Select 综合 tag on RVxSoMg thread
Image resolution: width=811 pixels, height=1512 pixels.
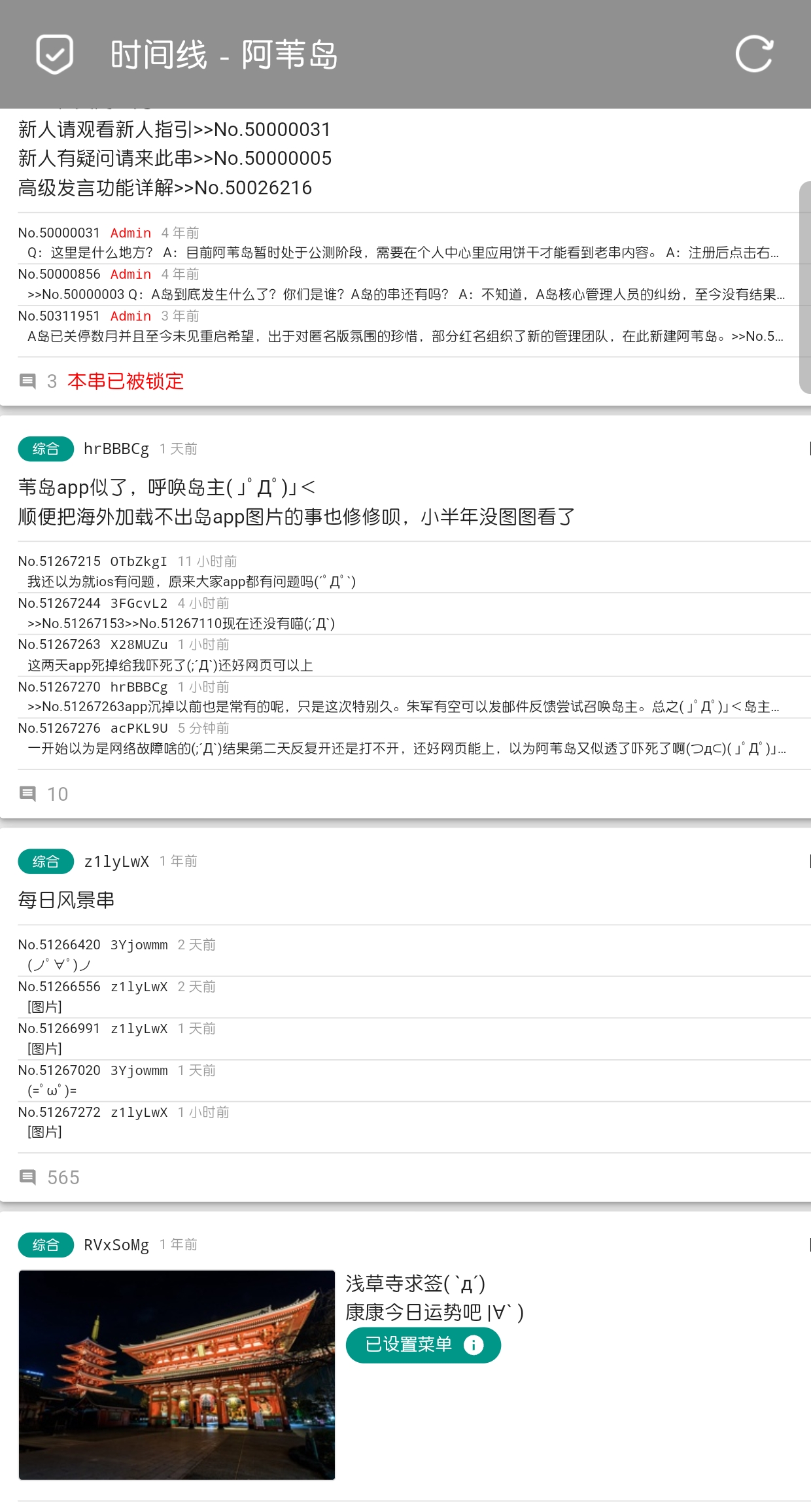point(46,1245)
